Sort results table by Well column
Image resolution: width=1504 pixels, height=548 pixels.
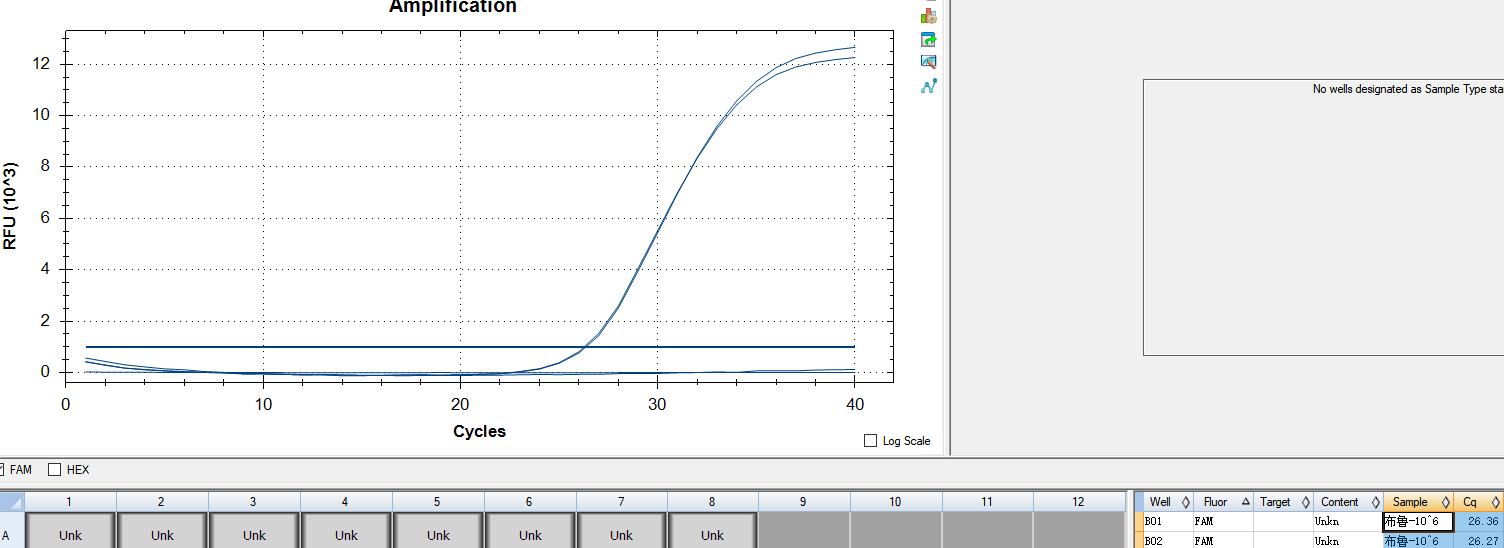click(1168, 502)
